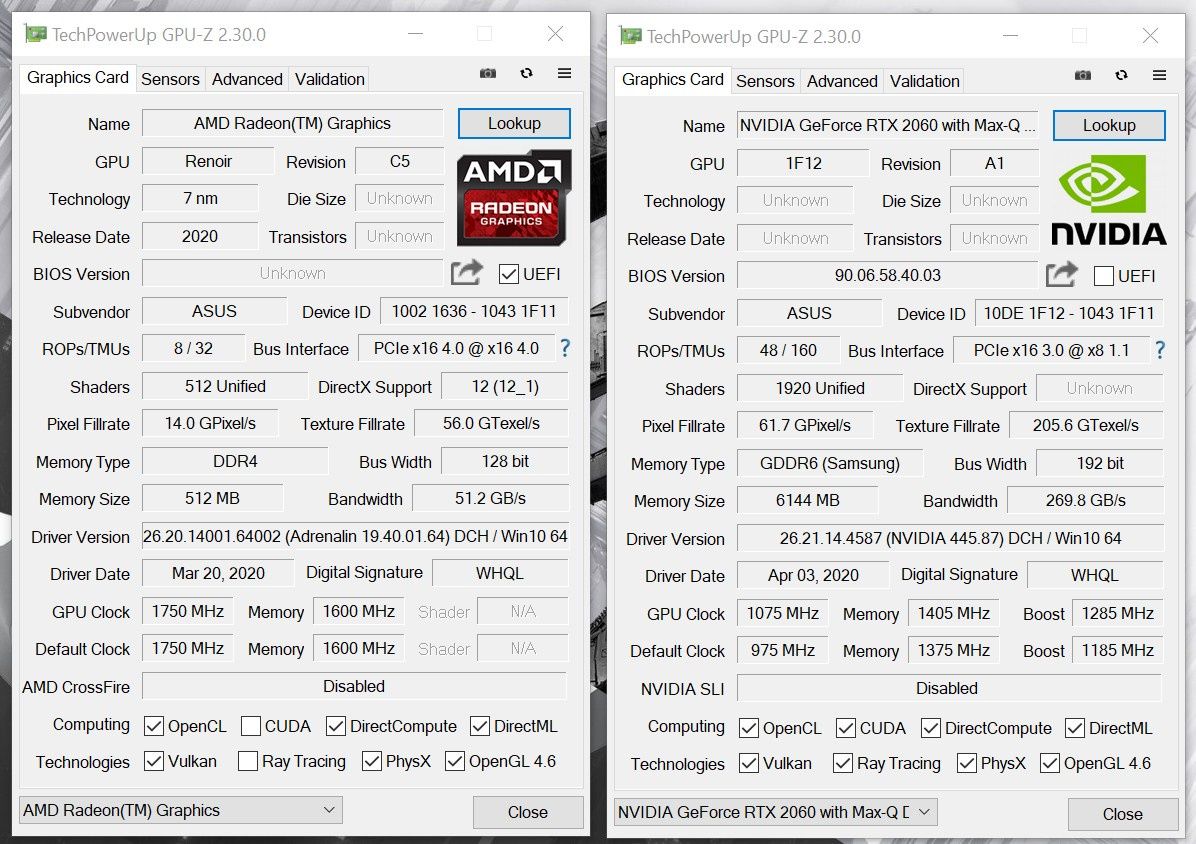Toggle the UEFI checkbox in AMD window
The height and width of the screenshot is (844, 1196).
coord(509,274)
